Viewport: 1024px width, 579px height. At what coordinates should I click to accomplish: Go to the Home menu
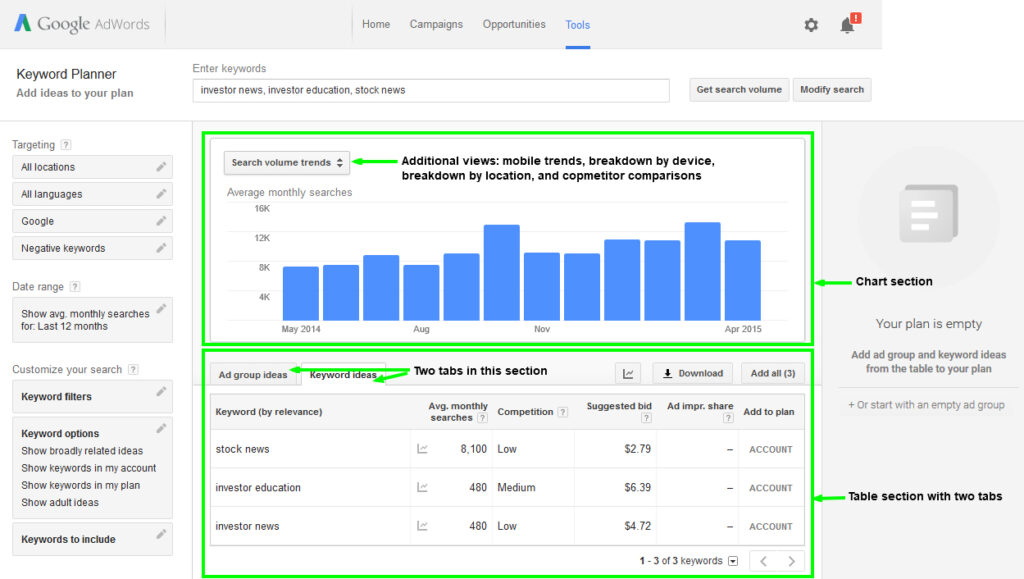[x=376, y=24]
